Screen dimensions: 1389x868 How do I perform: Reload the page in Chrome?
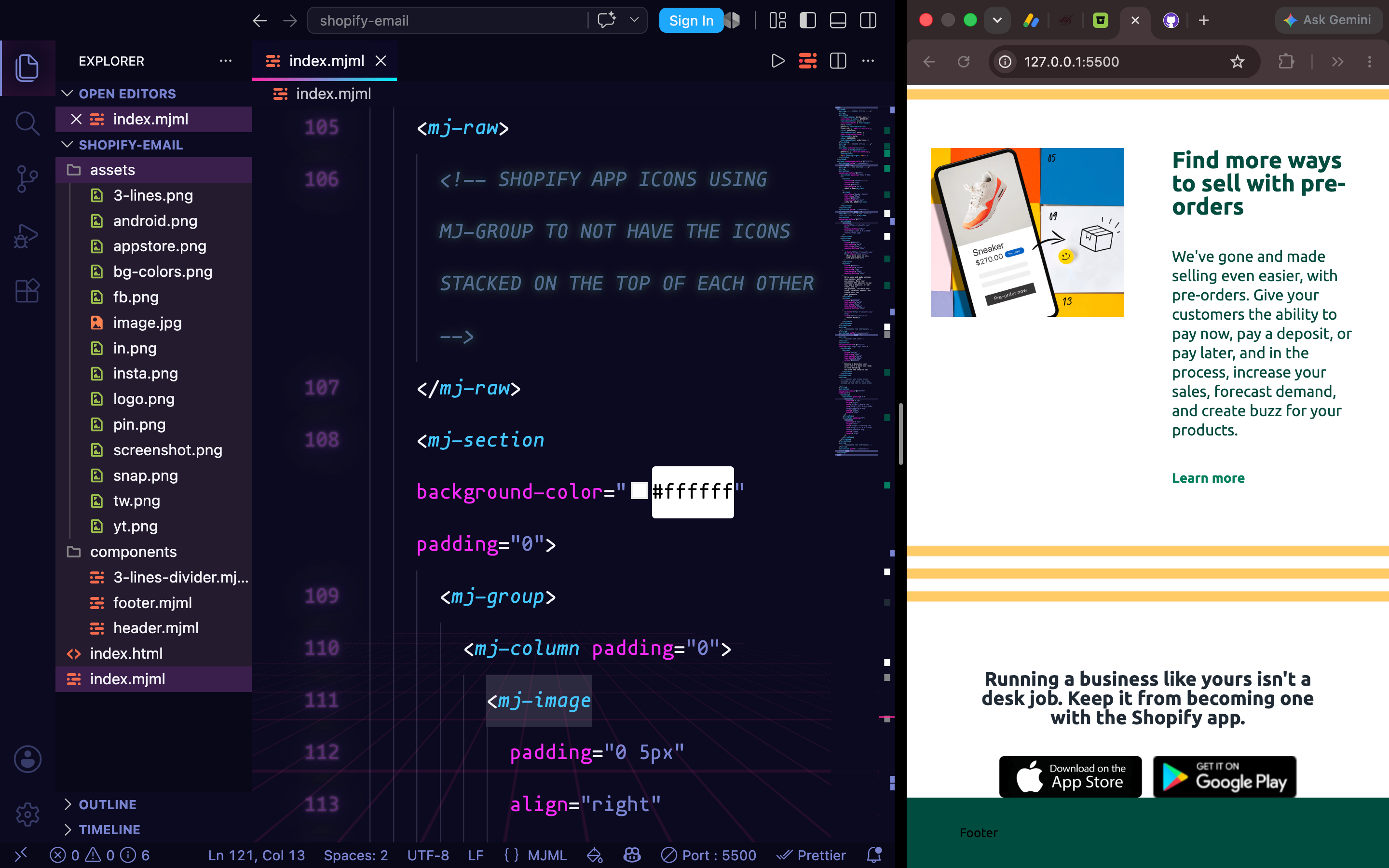coord(964,61)
